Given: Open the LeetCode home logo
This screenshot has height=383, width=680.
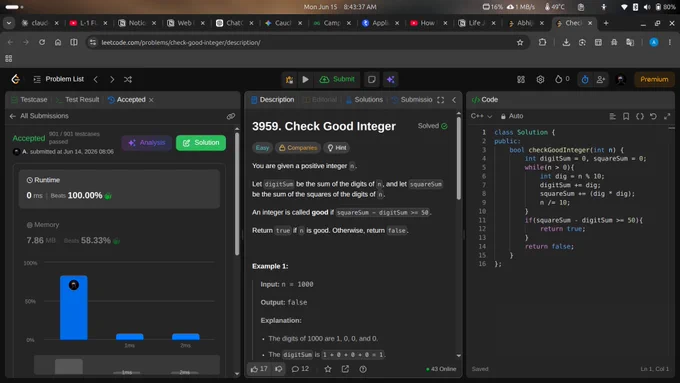Looking at the screenshot, I should (x=16, y=79).
